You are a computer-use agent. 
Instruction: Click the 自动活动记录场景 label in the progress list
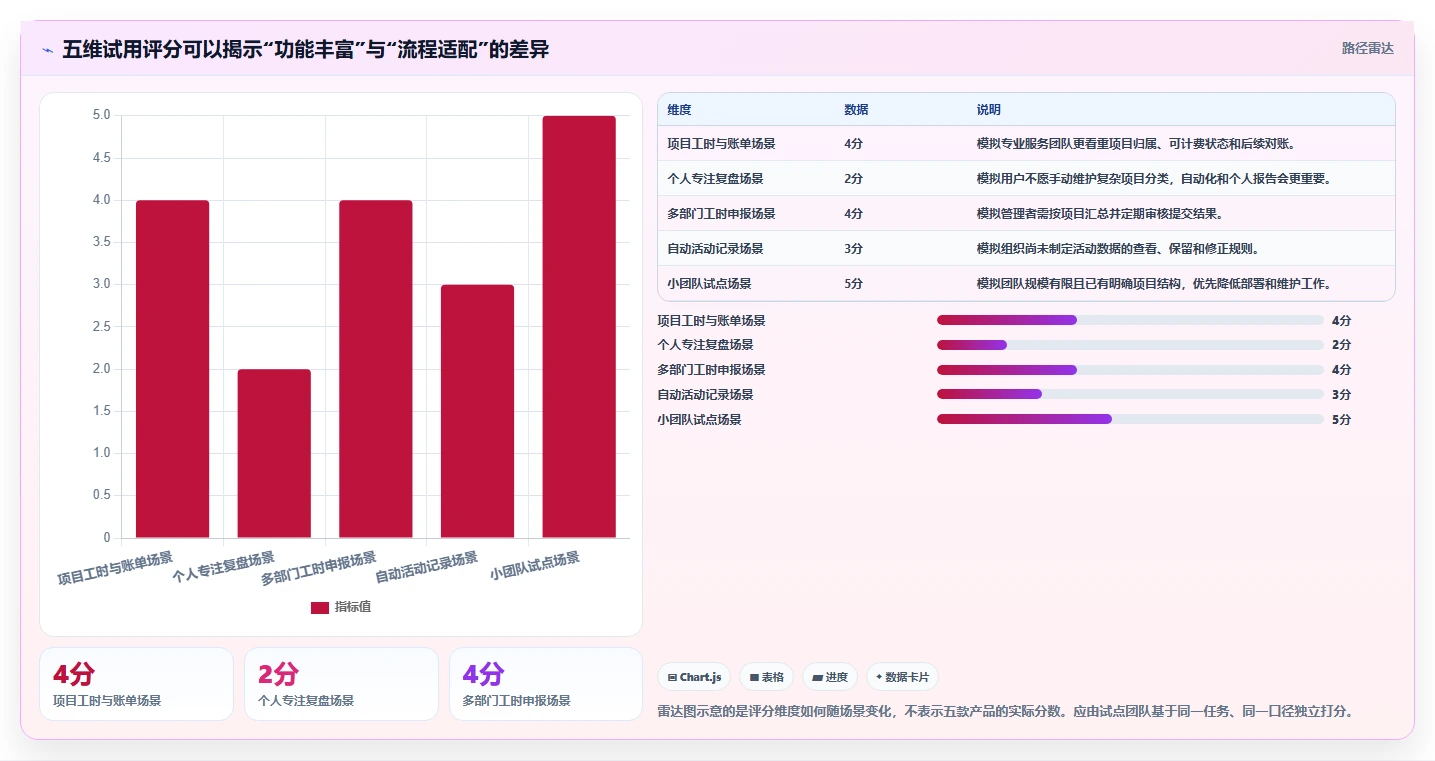(705, 395)
